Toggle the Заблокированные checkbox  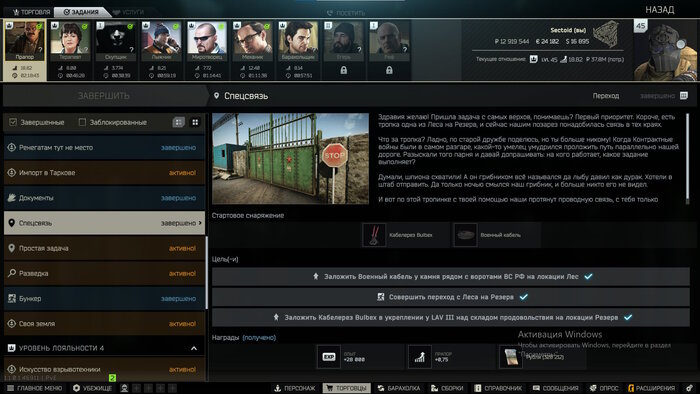82,122
